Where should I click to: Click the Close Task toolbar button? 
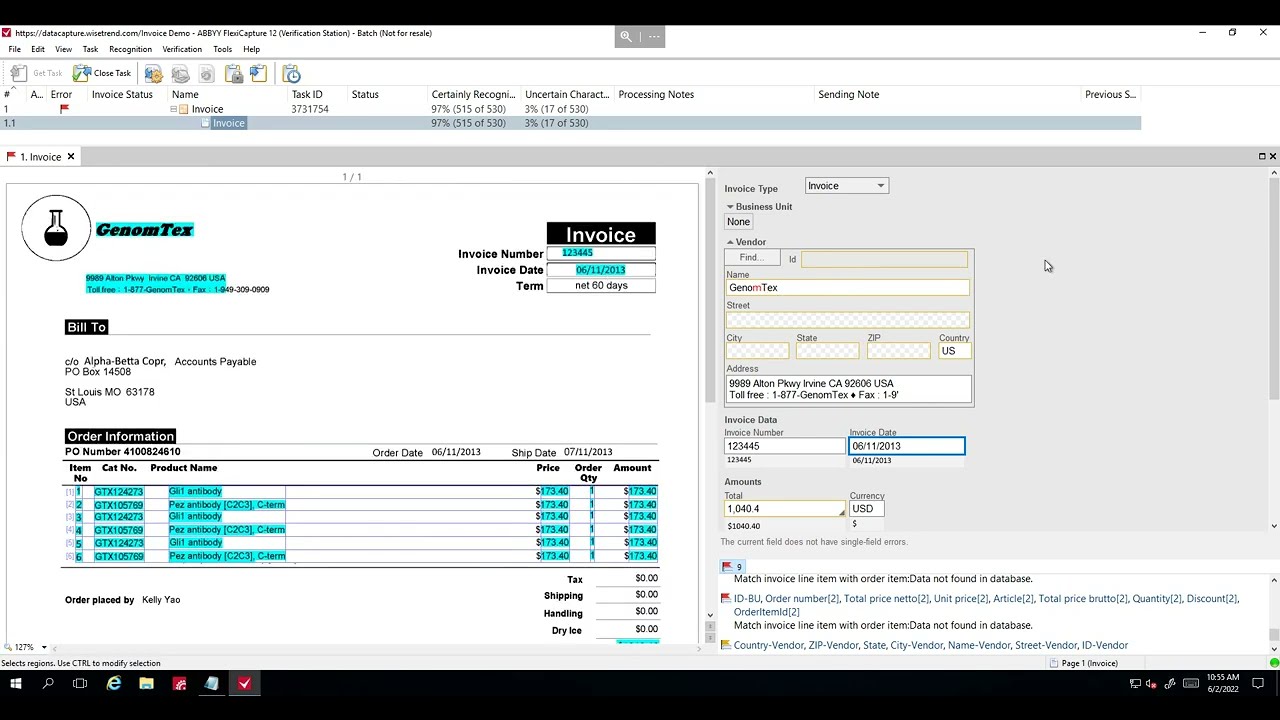click(x=102, y=73)
